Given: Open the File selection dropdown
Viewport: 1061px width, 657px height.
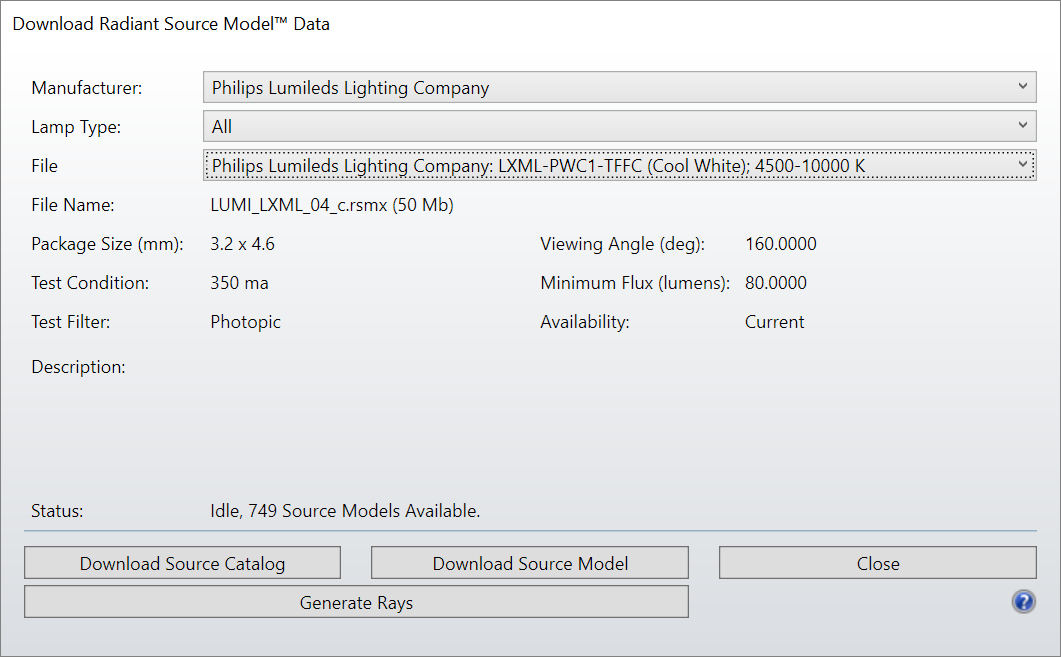Looking at the screenshot, I should pos(619,165).
